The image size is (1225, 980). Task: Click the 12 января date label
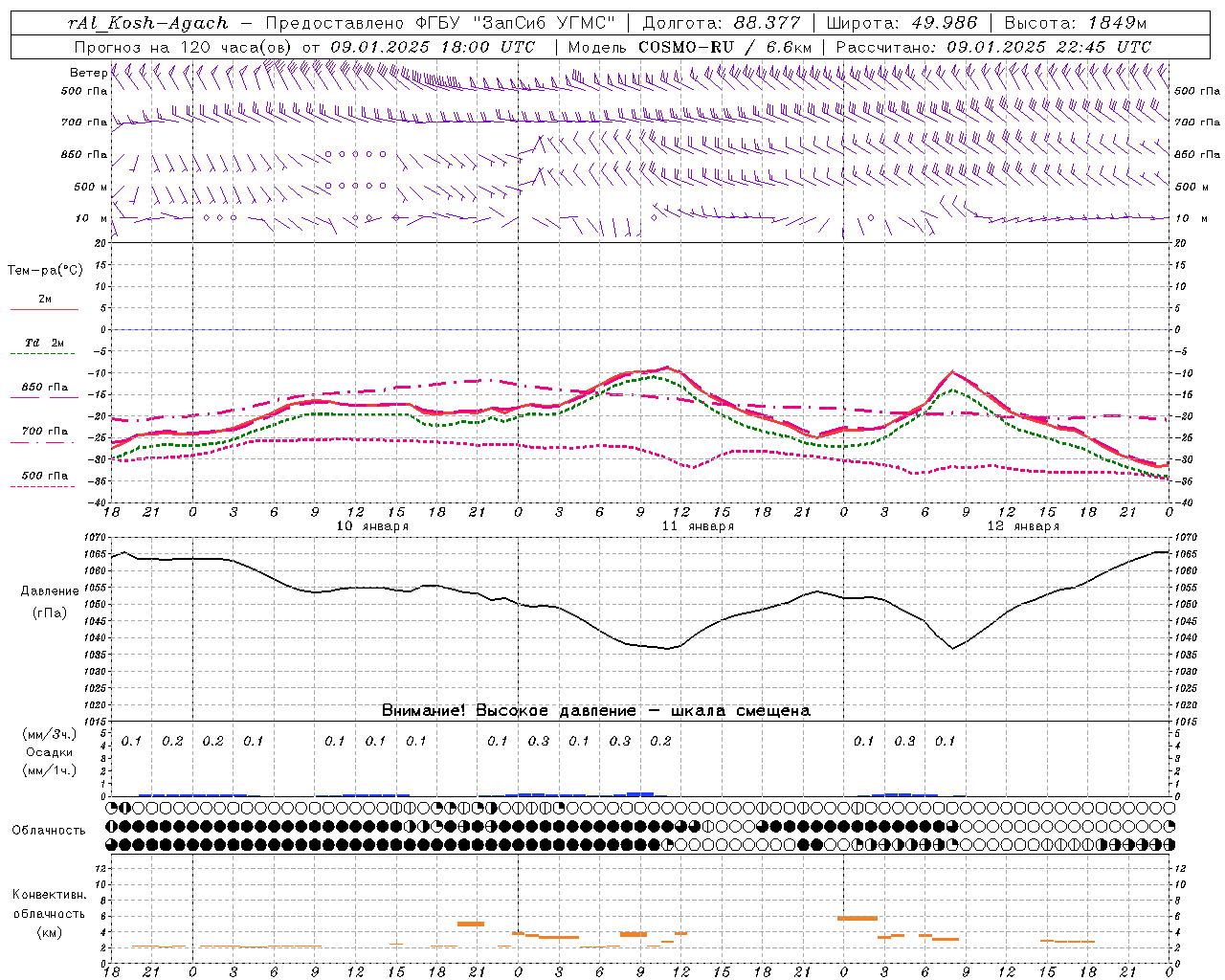pos(1023,526)
